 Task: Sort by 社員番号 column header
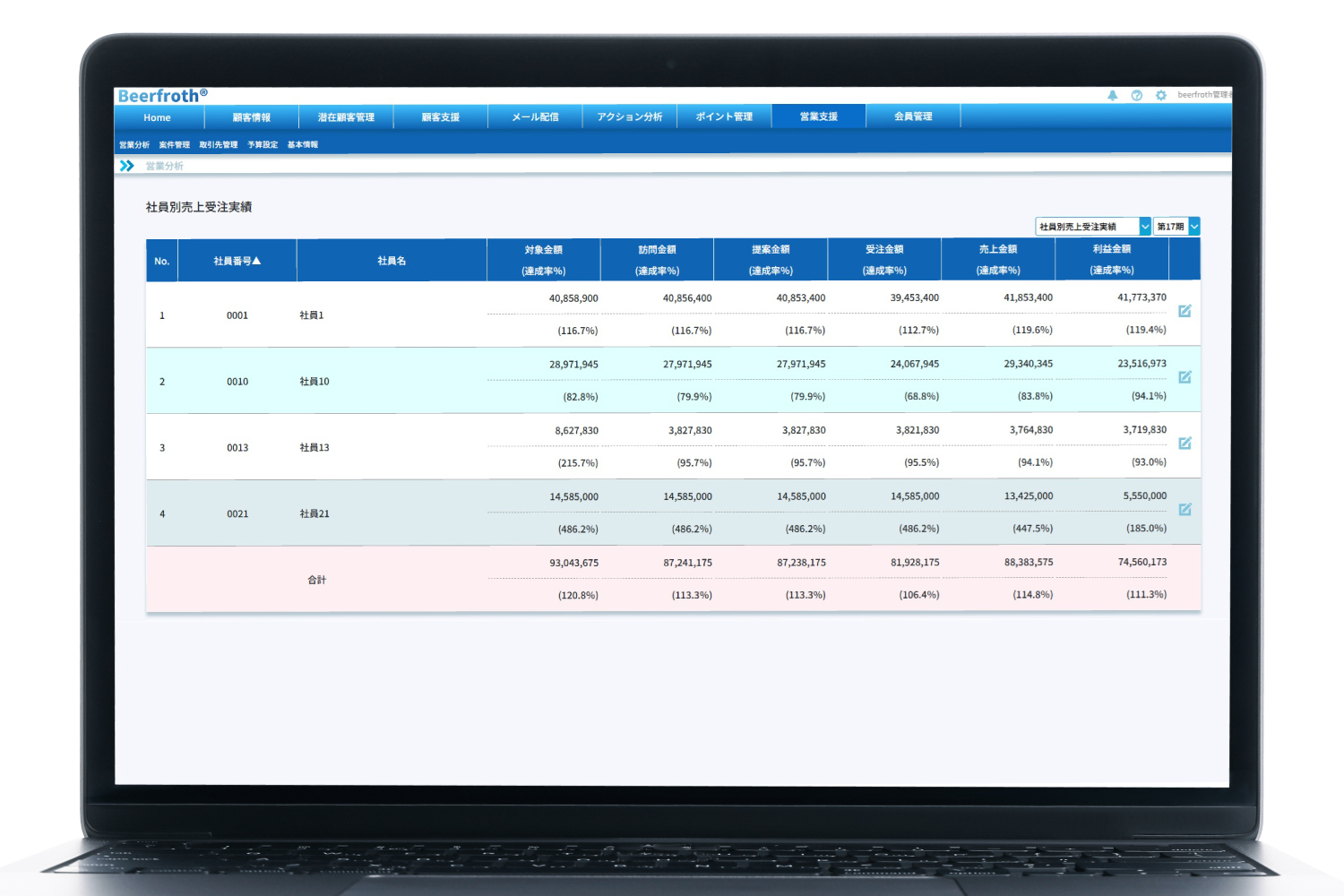click(237, 261)
